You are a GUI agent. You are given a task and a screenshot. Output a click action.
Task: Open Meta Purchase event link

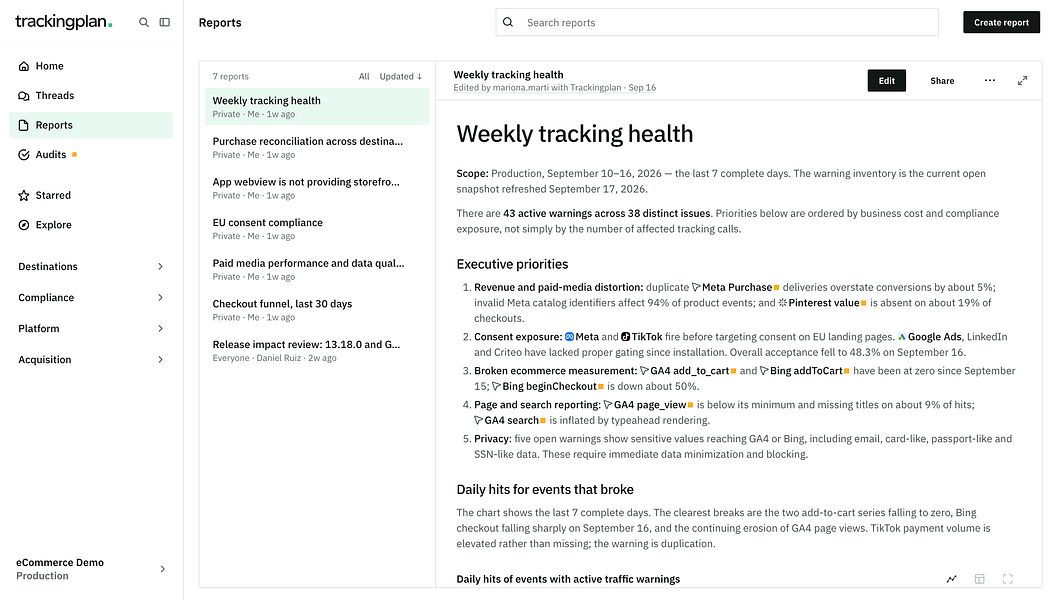(x=735, y=287)
